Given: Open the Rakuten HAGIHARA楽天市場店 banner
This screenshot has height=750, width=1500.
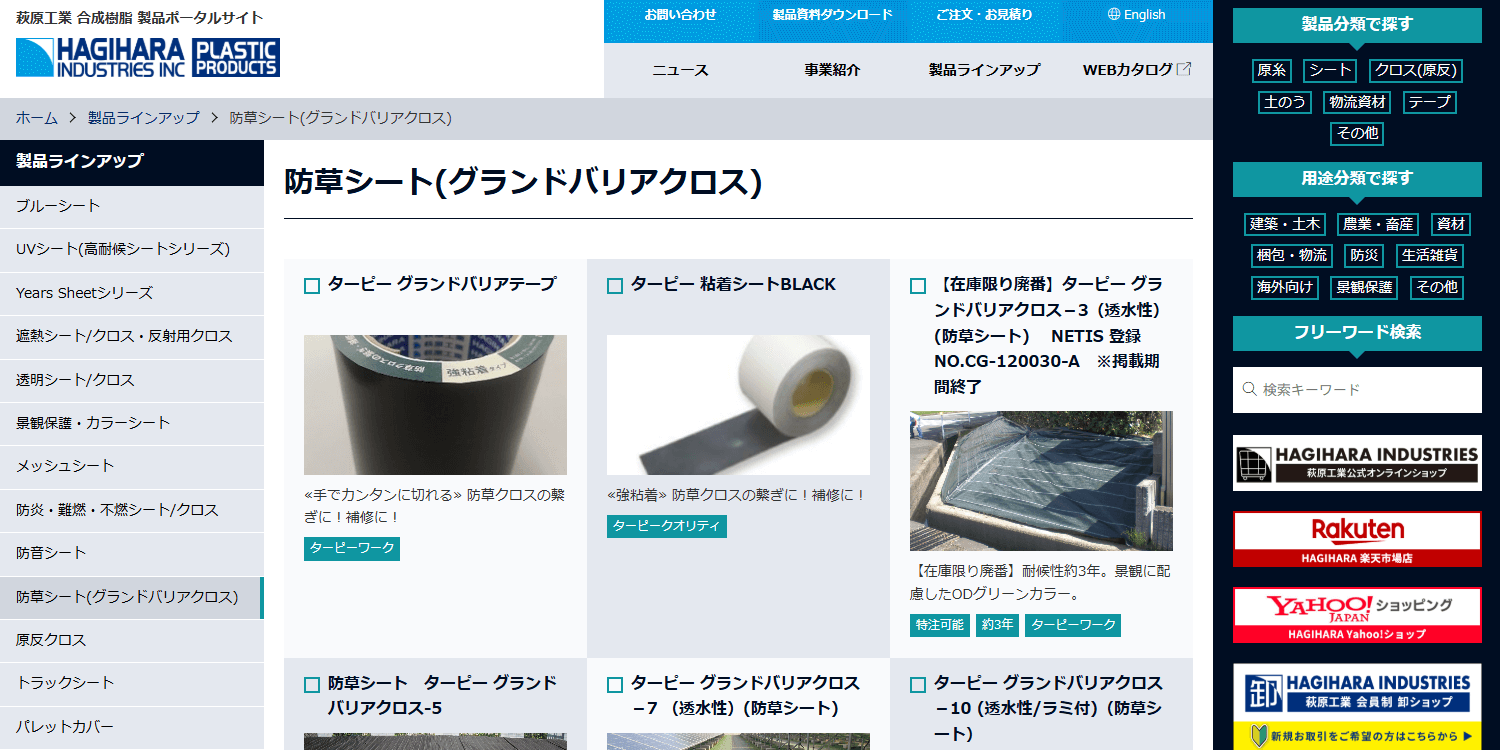Looking at the screenshot, I should point(1357,539).
